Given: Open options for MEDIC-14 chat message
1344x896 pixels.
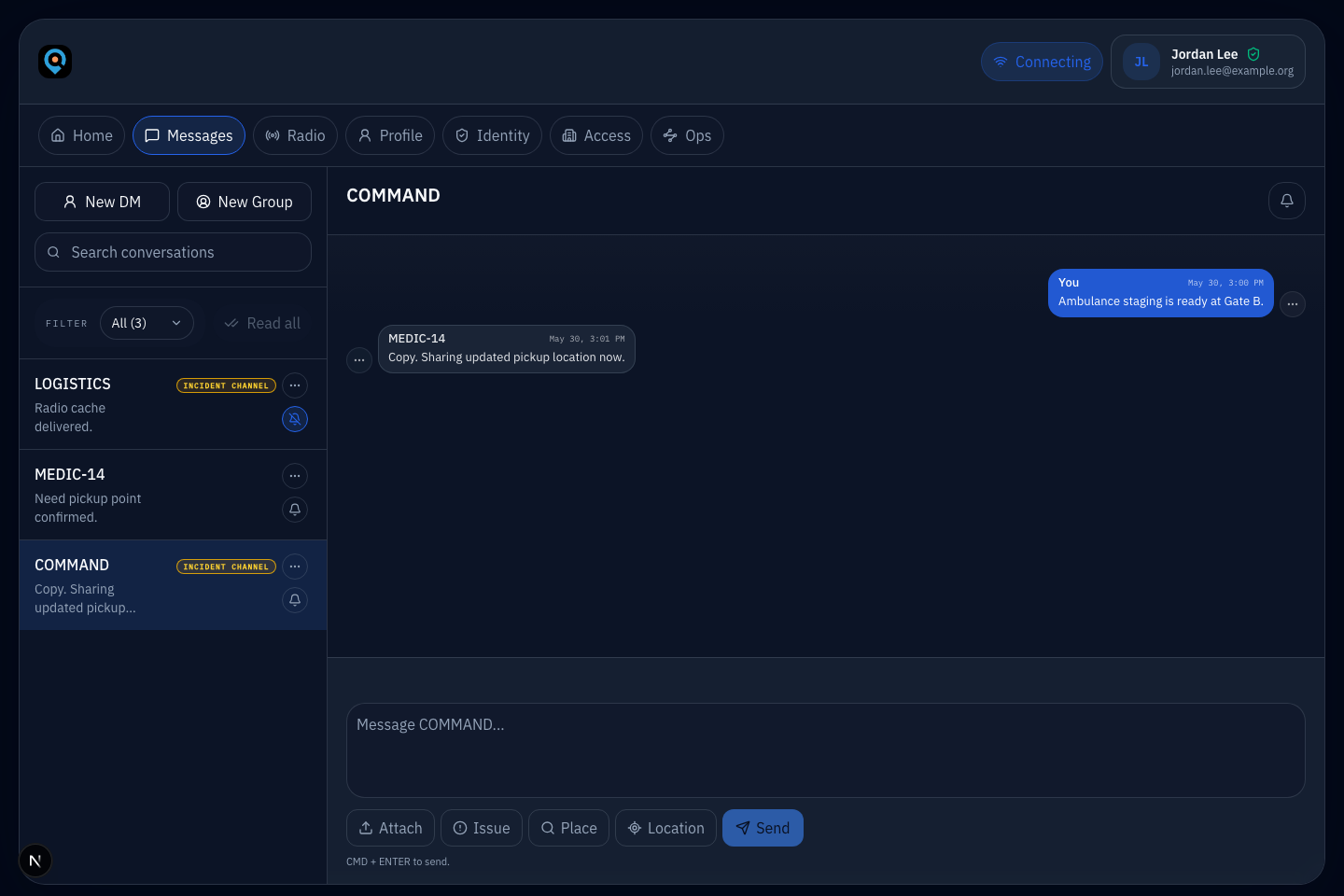Looking at the screenshot, I should click(359, 360).
